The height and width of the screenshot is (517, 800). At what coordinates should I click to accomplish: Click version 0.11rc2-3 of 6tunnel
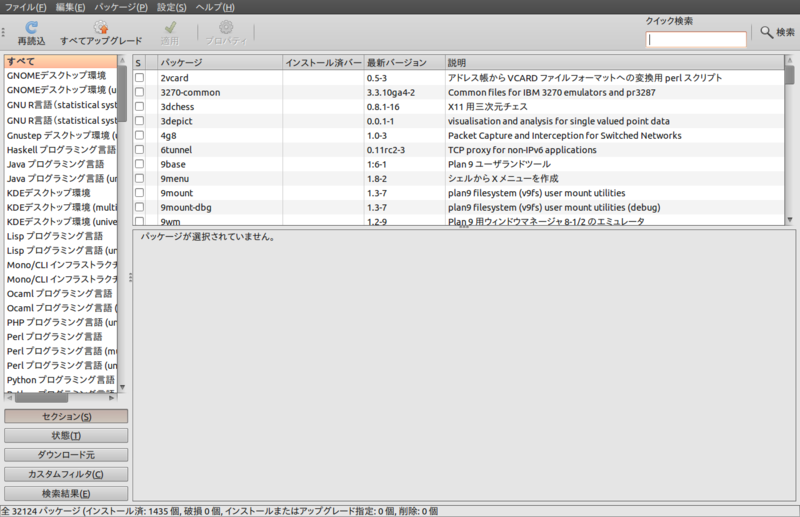tap(387, 150)
